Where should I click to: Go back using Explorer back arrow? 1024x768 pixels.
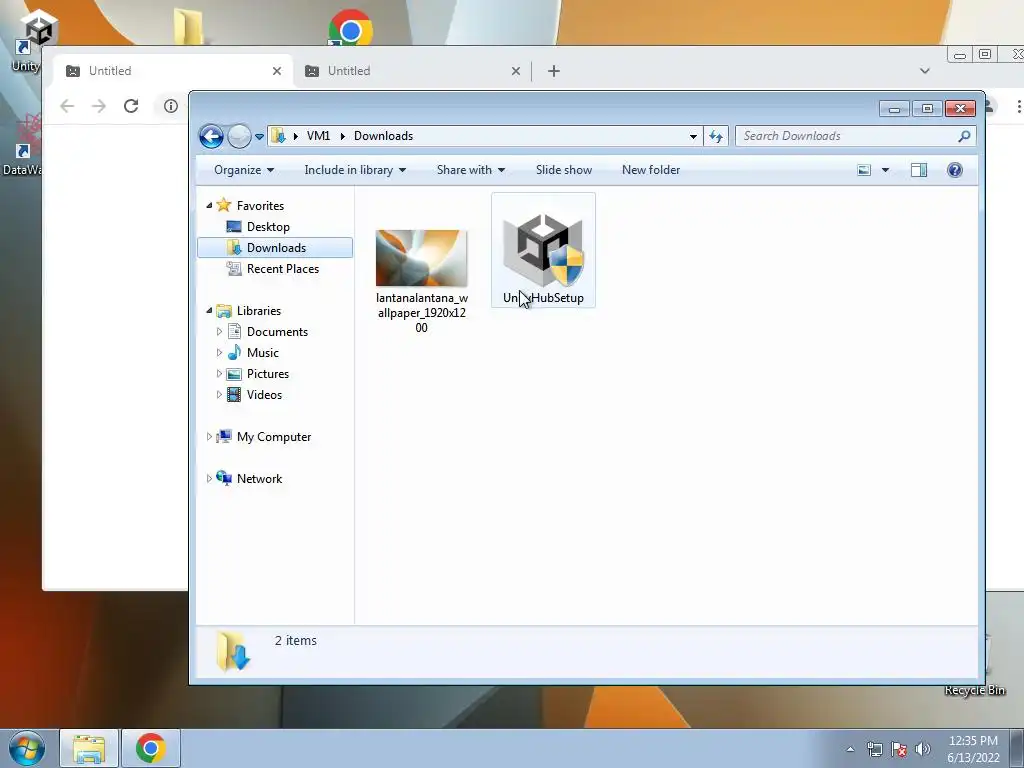coord(211,136)
